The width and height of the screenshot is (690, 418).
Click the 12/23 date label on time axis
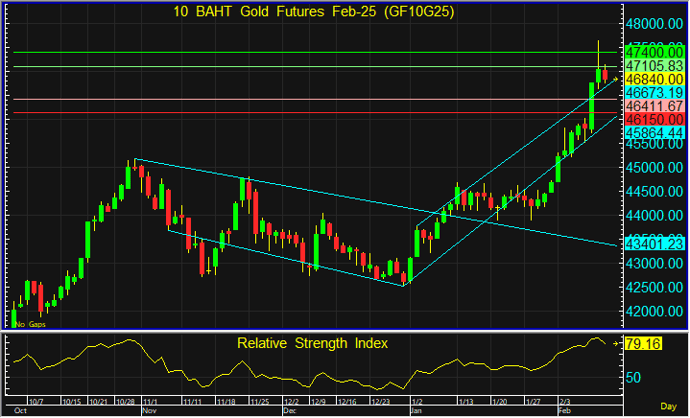380,402
